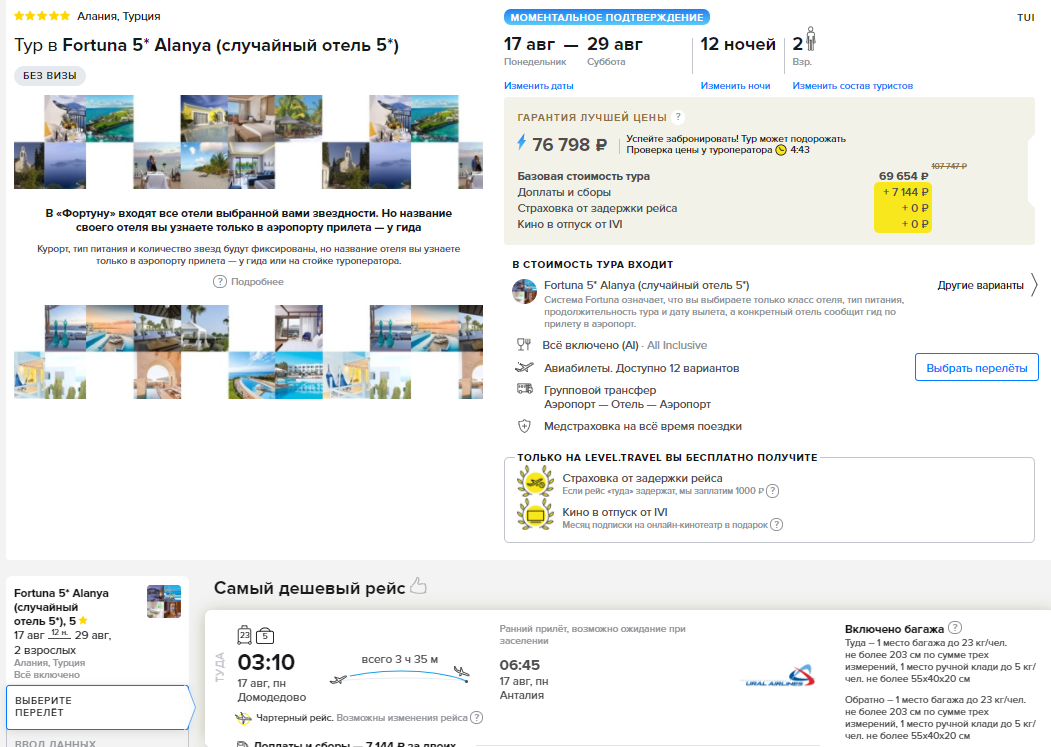Click the Медстраховка на всё время поездки line
1051x747 pixels.
[x=643, y=426]
